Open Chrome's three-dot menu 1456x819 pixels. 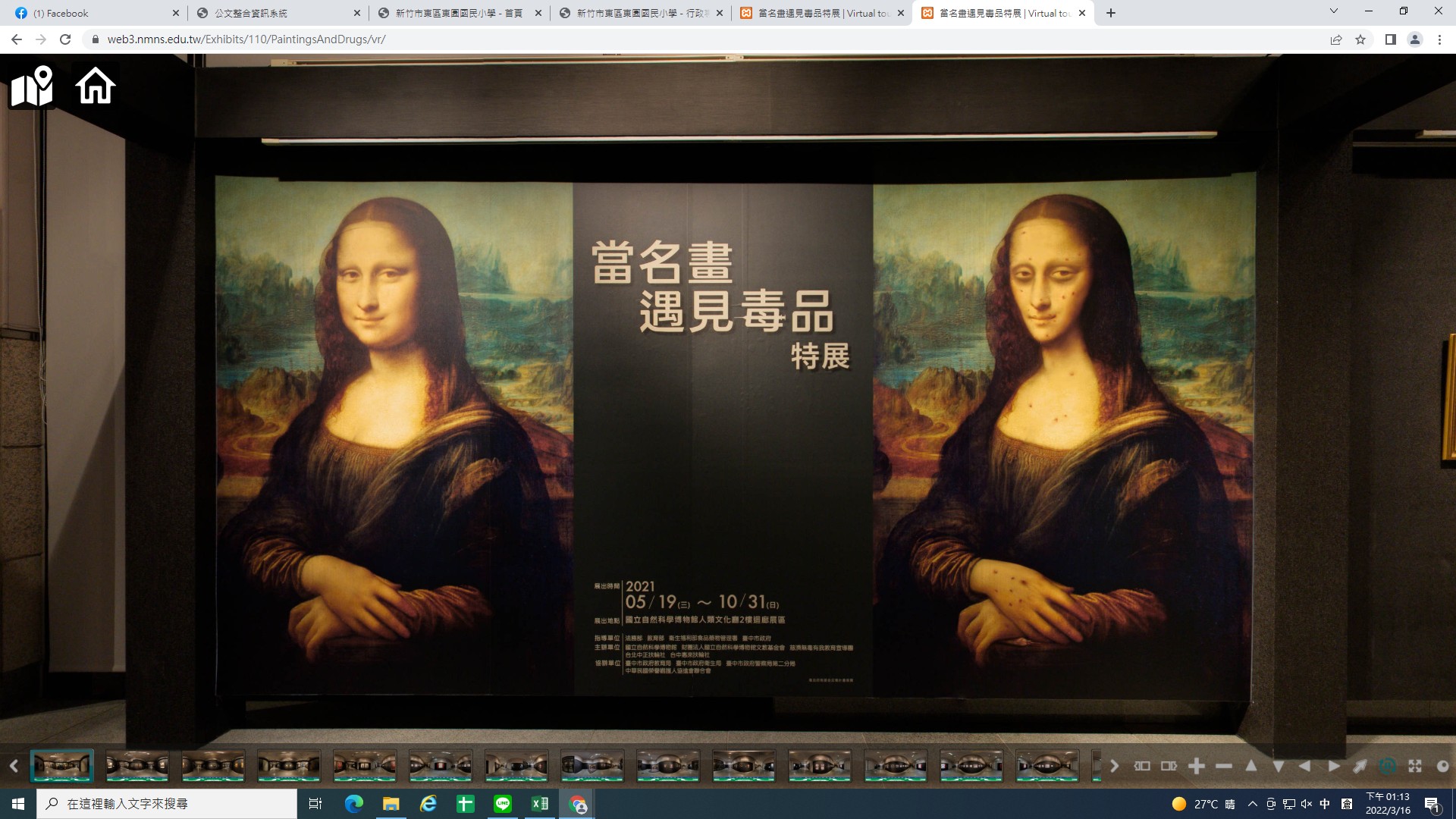tap(1439, 39)
